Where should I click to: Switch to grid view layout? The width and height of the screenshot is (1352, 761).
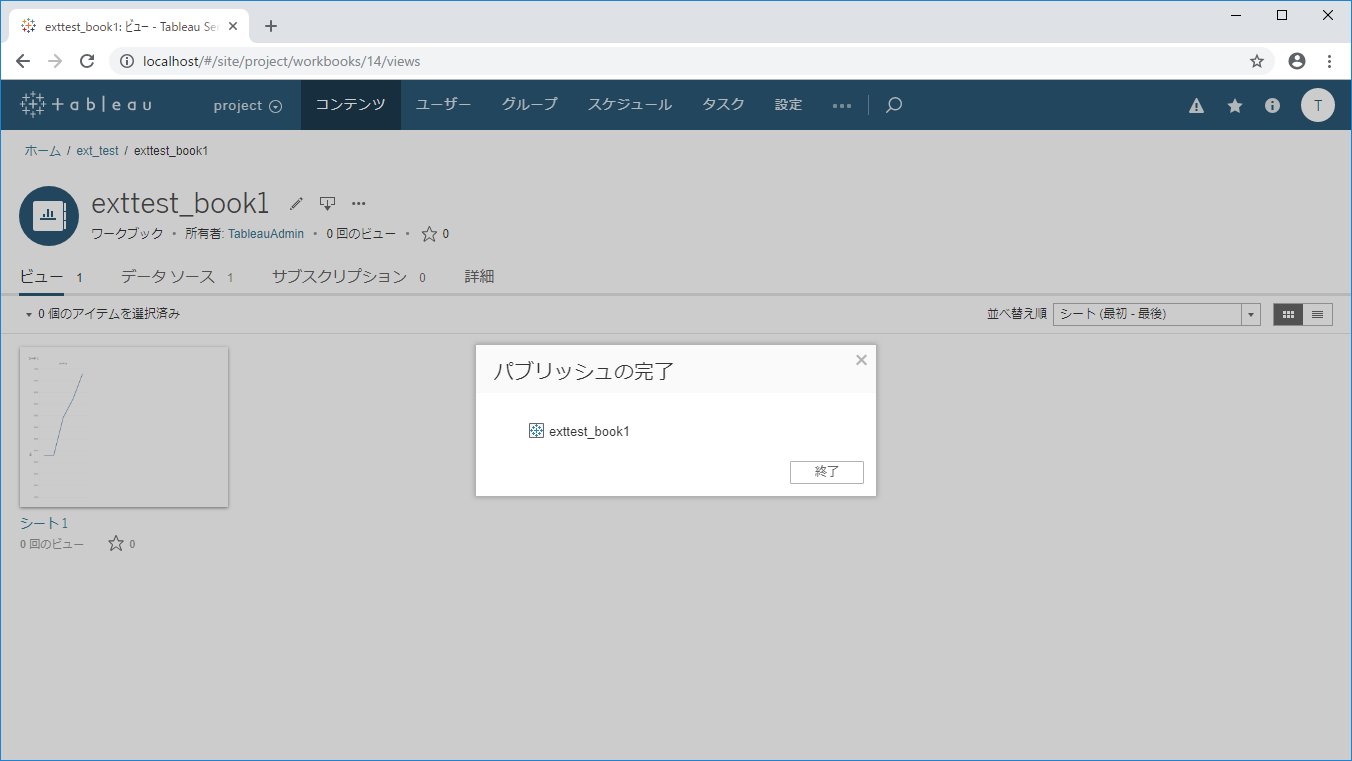[x=1288, y=314]
